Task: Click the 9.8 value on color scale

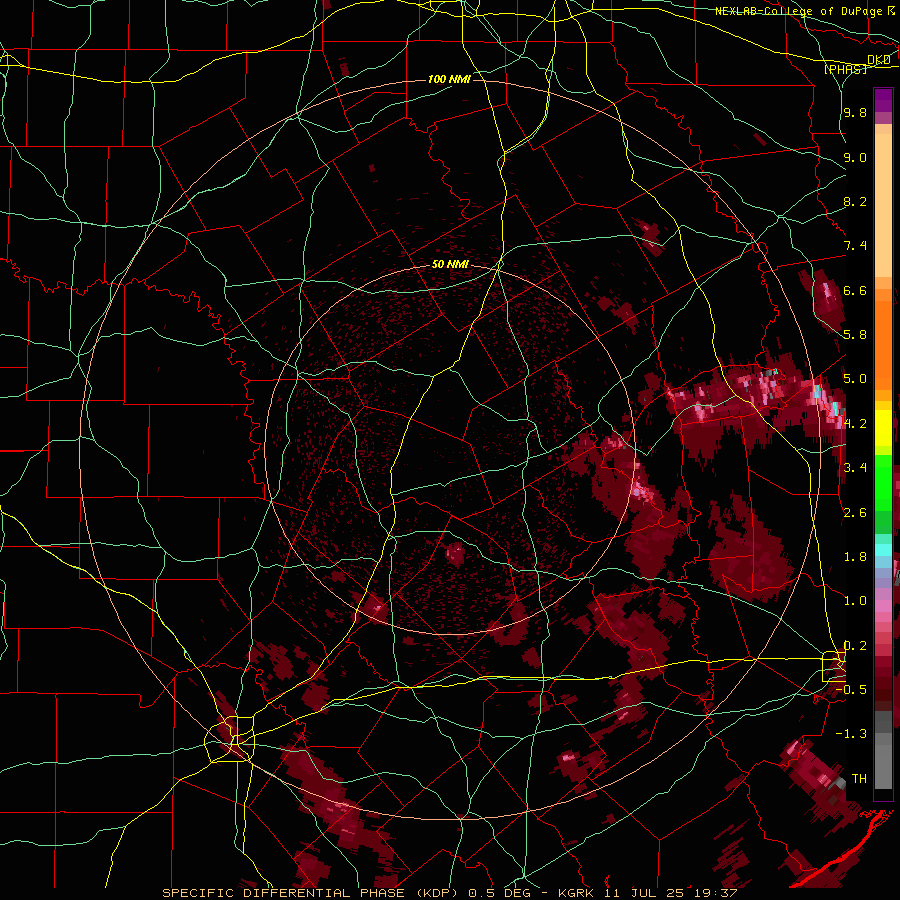Action: pos(855,113)
